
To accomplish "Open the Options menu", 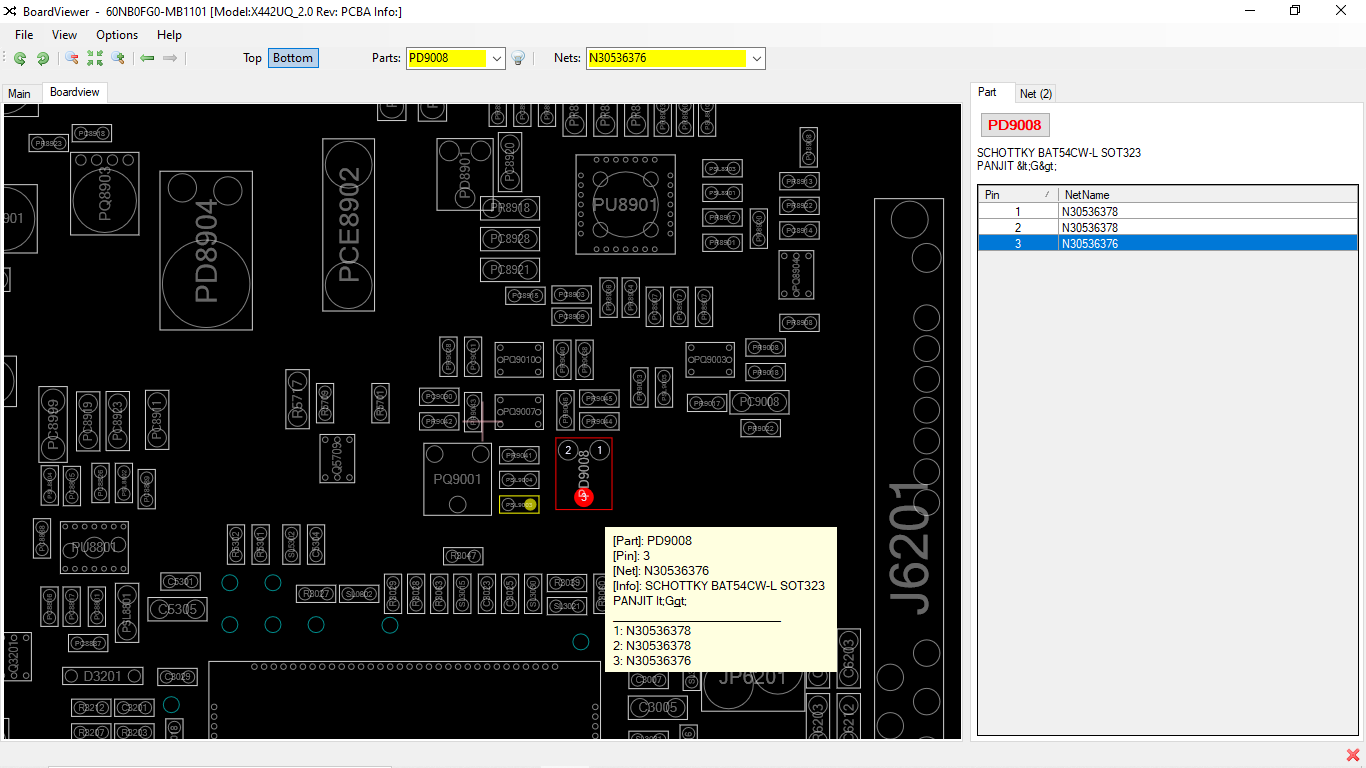I will 117,35.
